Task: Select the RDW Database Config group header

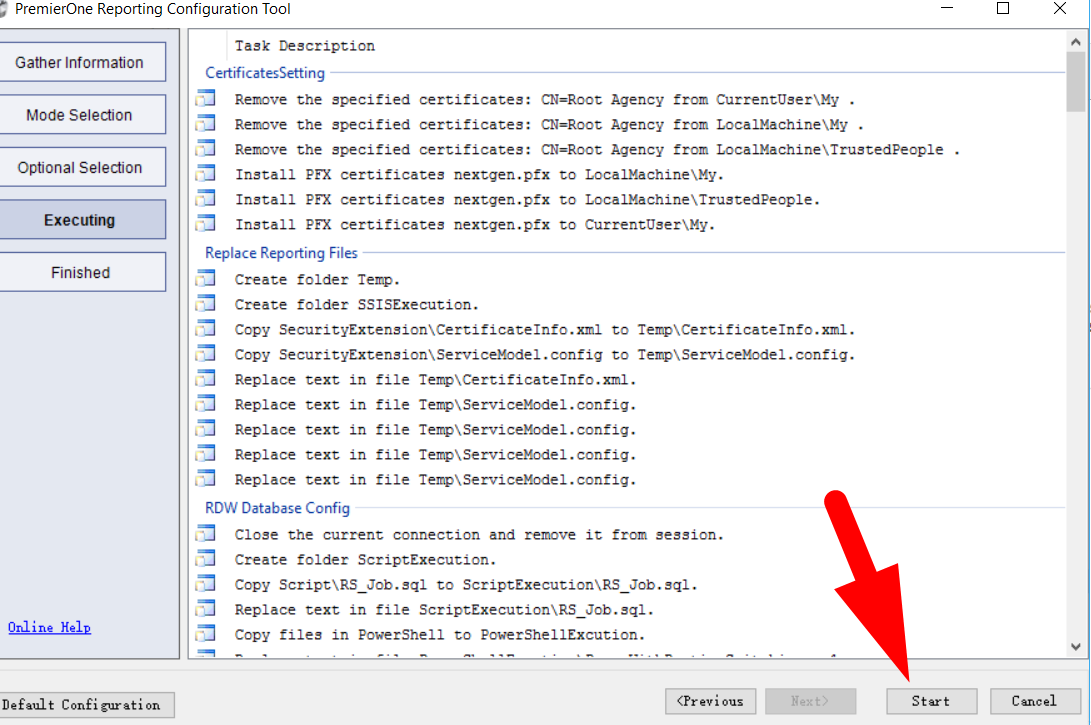Action: point(277,508)
